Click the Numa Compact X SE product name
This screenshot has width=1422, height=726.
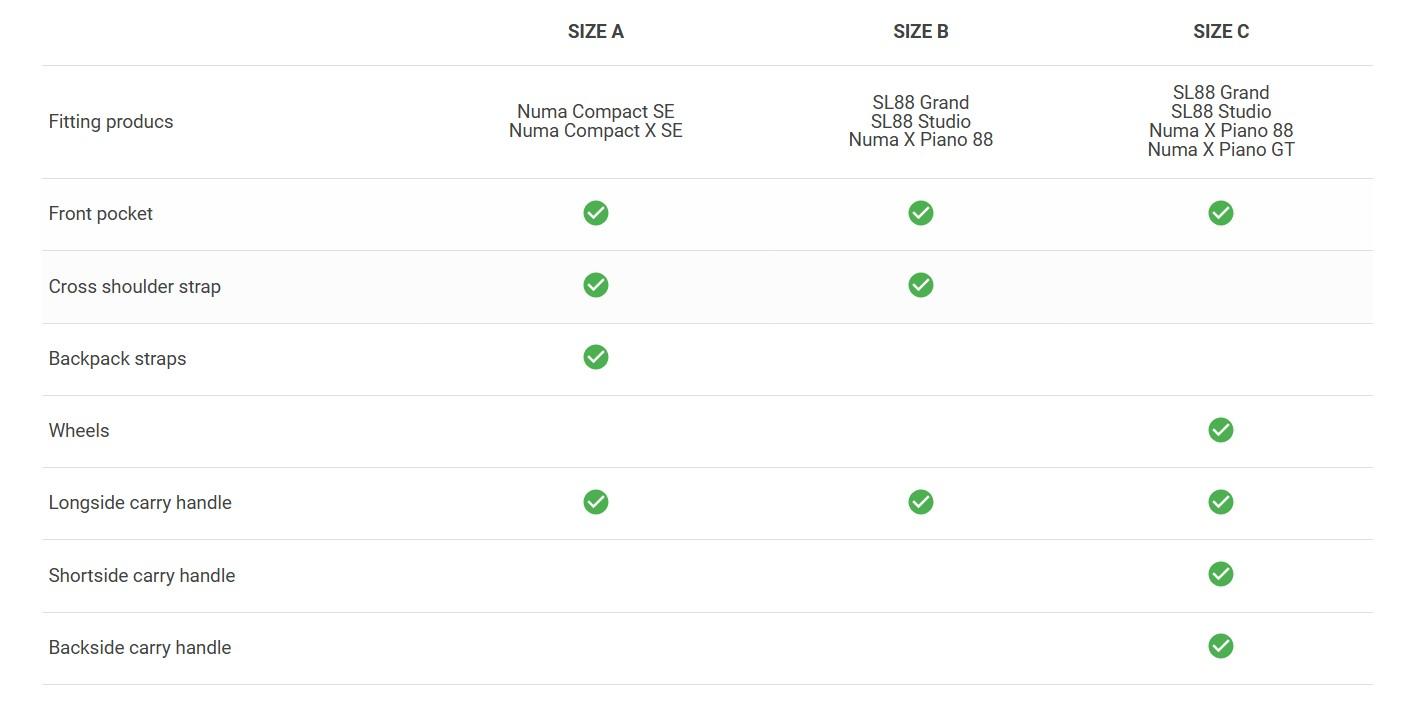595,131
